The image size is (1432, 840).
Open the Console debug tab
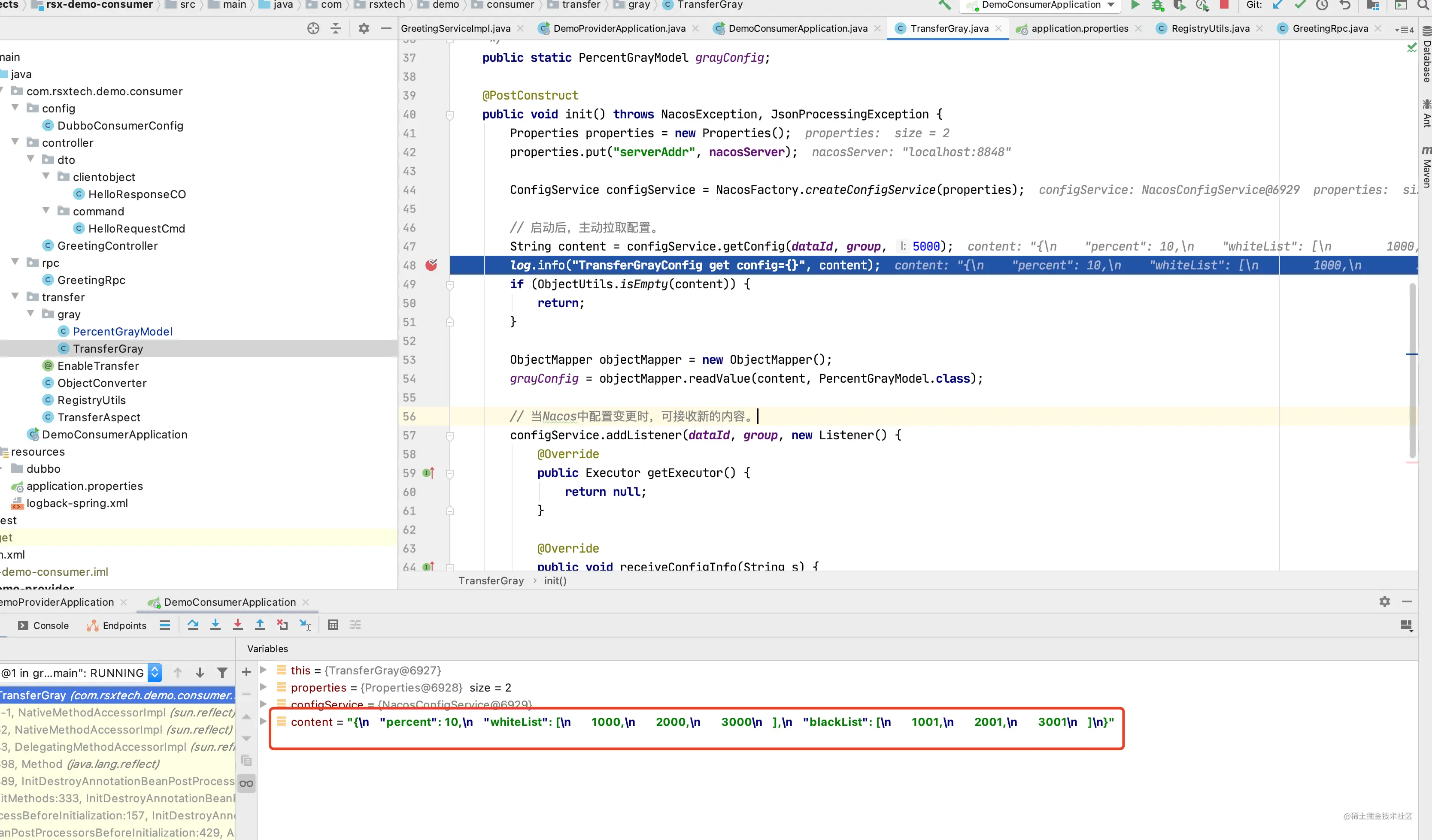tap(43, 625)
